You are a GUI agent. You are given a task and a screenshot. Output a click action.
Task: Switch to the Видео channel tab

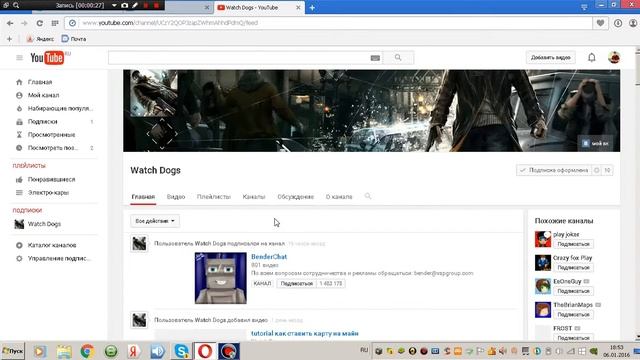[x=176, y=197]
